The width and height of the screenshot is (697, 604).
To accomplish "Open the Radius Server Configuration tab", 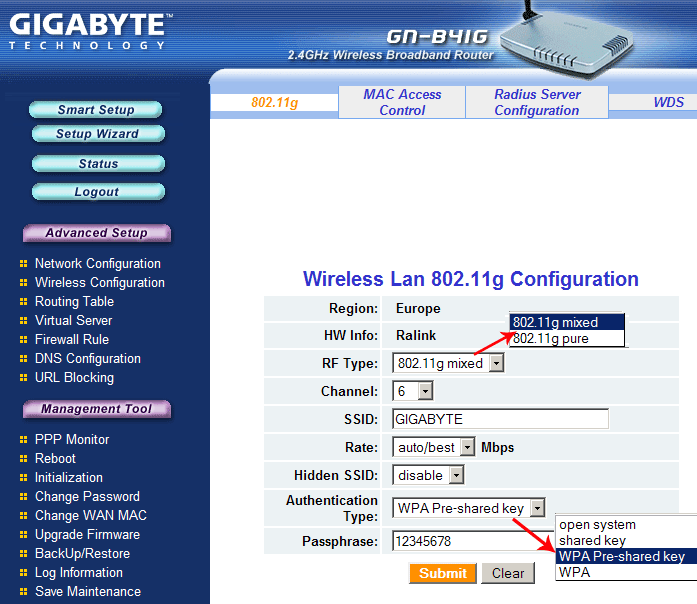I will [537, 102].
